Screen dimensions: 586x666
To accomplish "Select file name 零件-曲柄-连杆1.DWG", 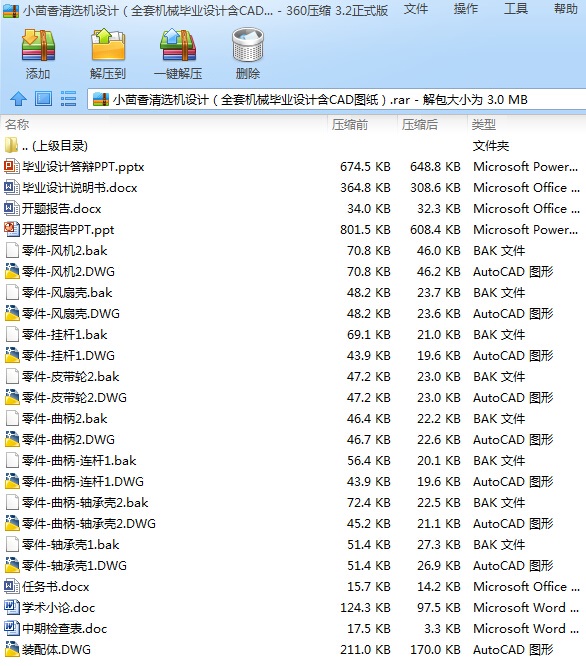I will click(83, 482).
